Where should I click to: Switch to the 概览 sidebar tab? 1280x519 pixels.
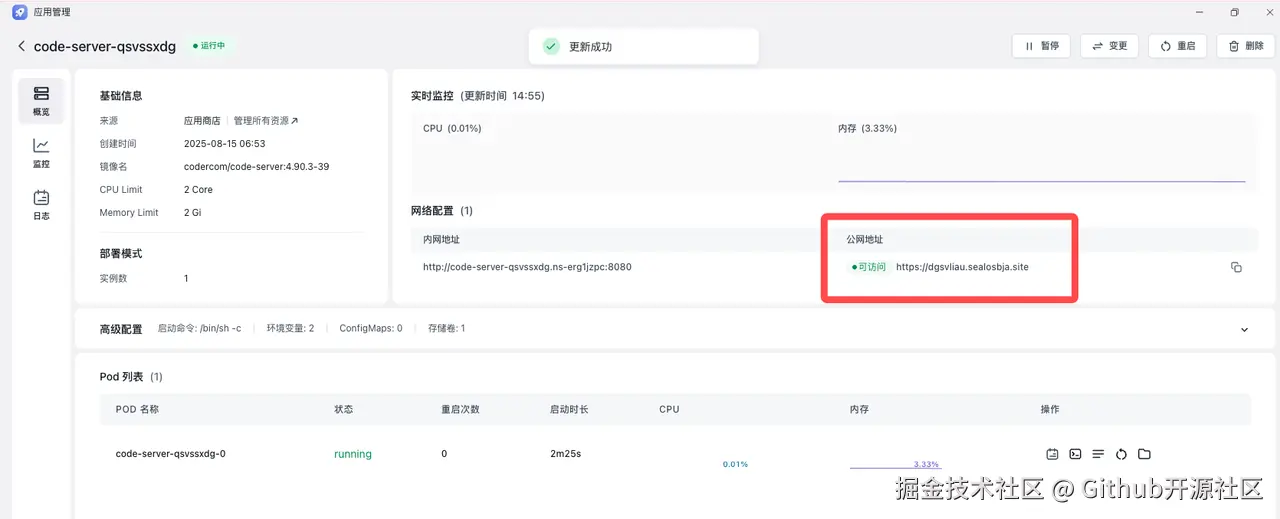[x=41, y=101]
